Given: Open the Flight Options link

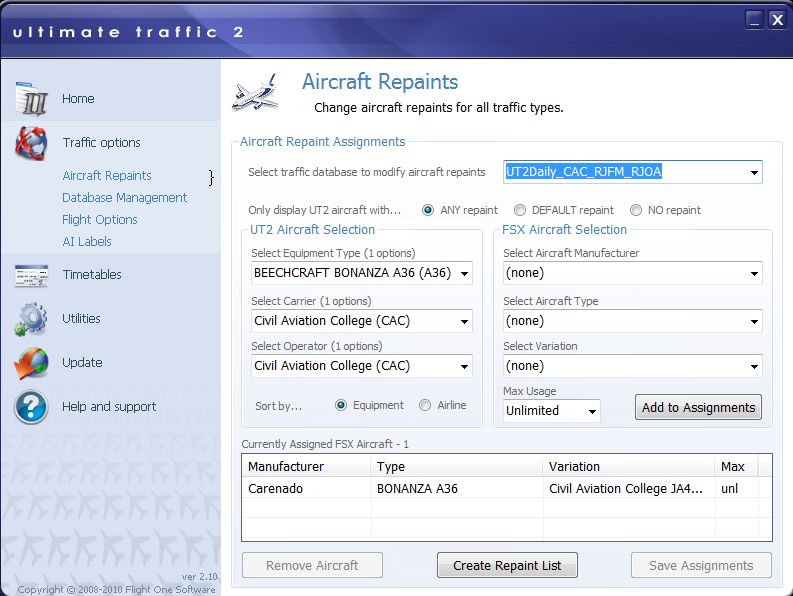Looking at the screenshot, I should [x=100, y=220].
